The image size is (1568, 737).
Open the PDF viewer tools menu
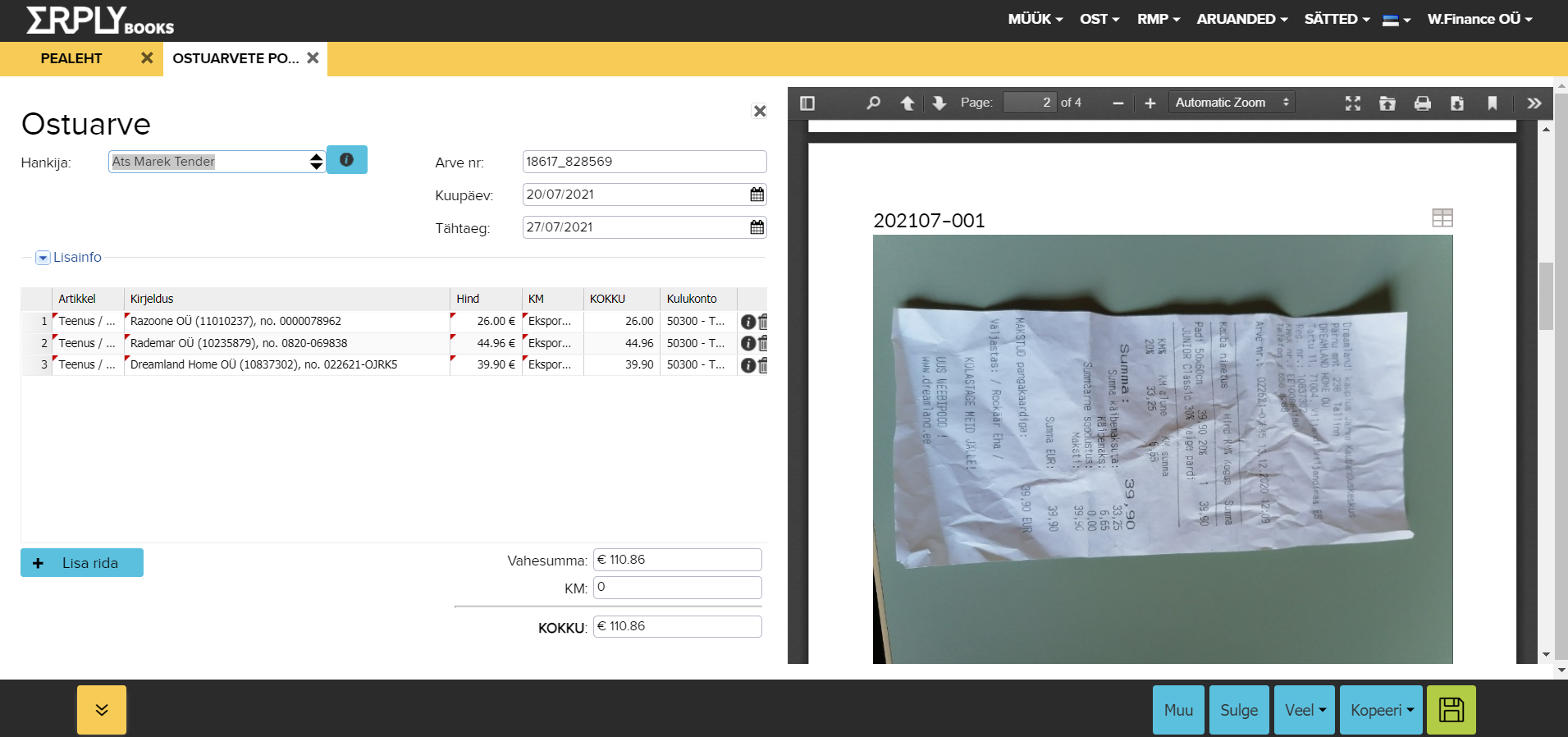tap(1534, 103)
